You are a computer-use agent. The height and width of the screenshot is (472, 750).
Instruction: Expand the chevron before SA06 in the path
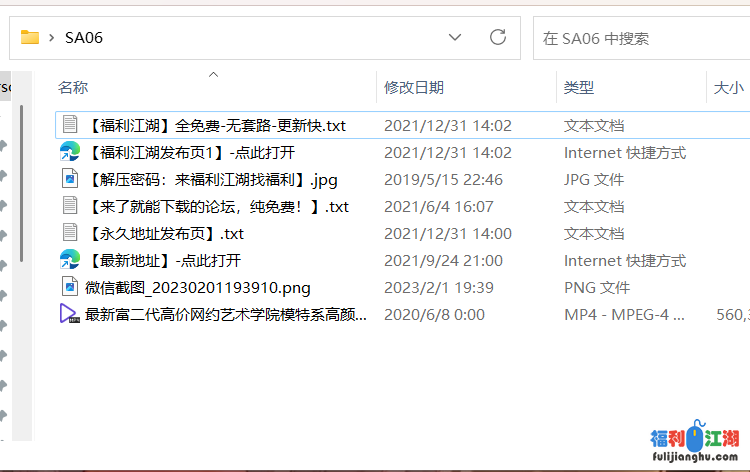[51, 38]
